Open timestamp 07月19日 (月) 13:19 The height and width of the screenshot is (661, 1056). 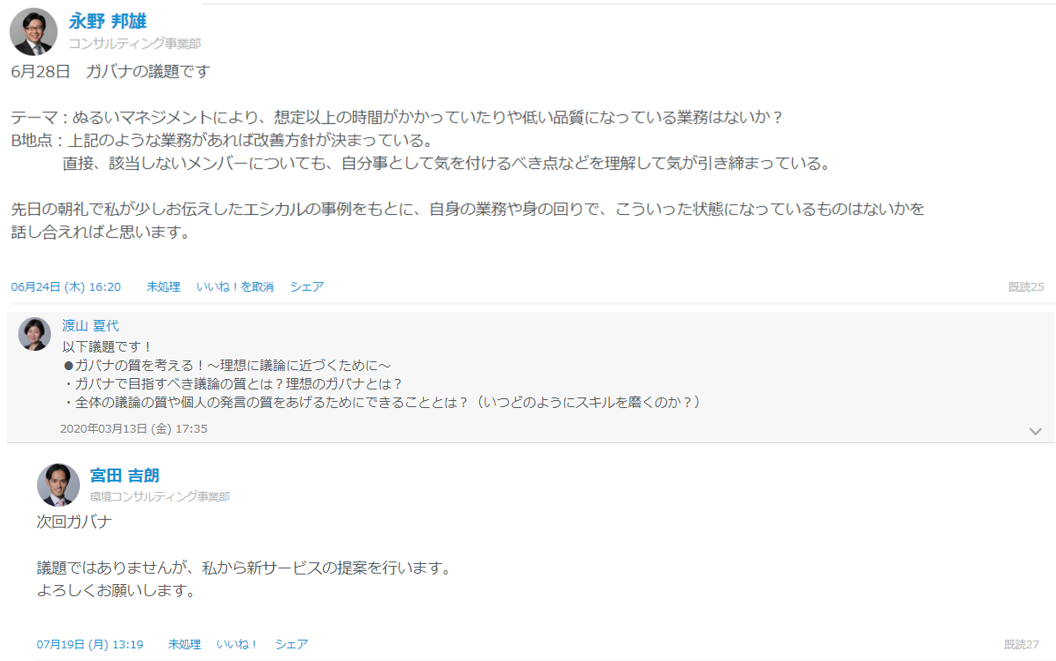pos(90,645)
